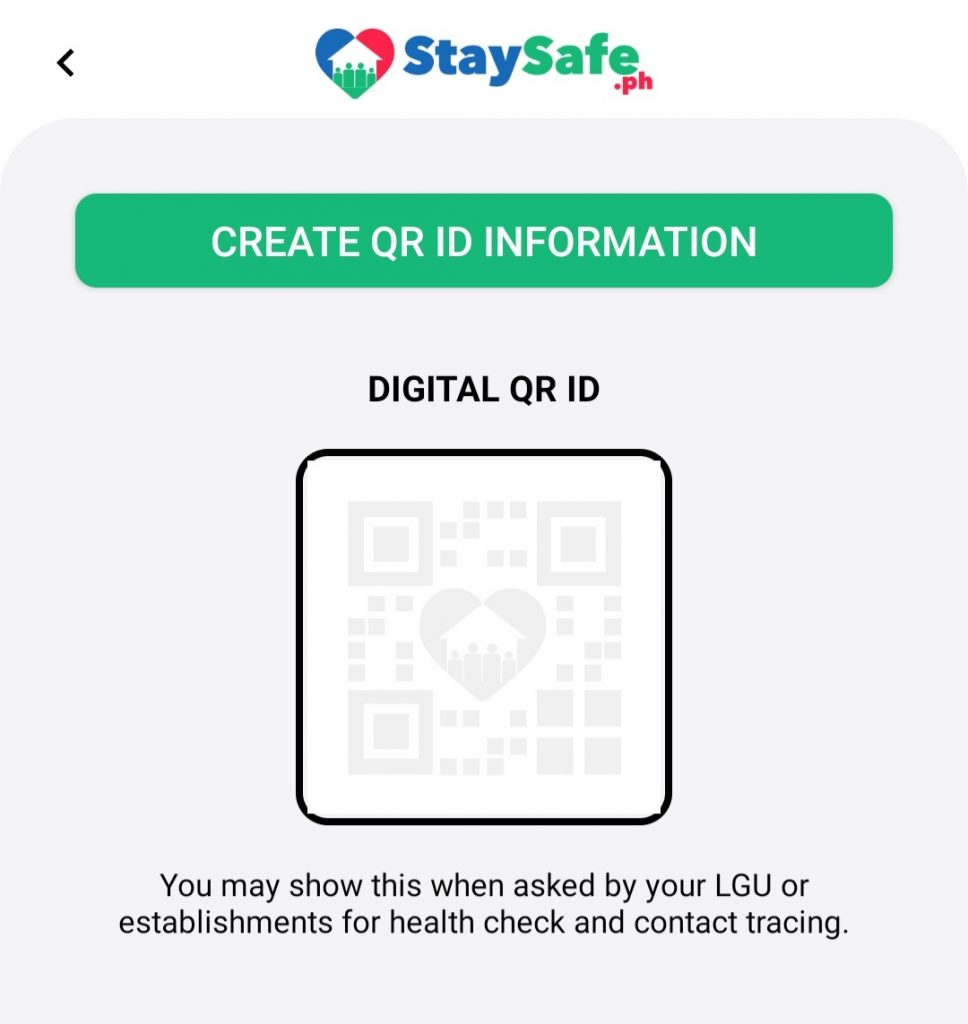
Task: Click the green "Safe" logo word
Action: point(580,56)
